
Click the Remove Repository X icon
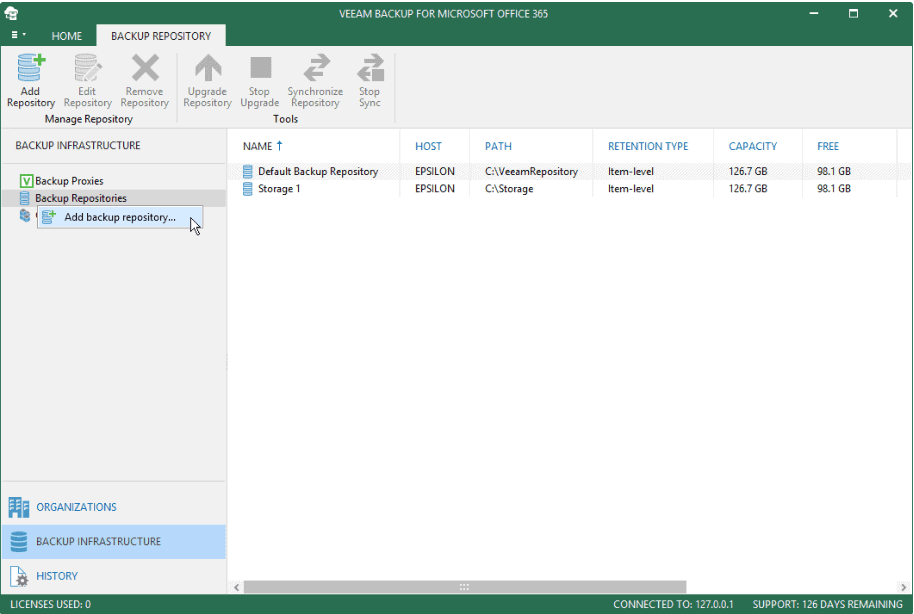pyautogui.click(x=145, y=68)
